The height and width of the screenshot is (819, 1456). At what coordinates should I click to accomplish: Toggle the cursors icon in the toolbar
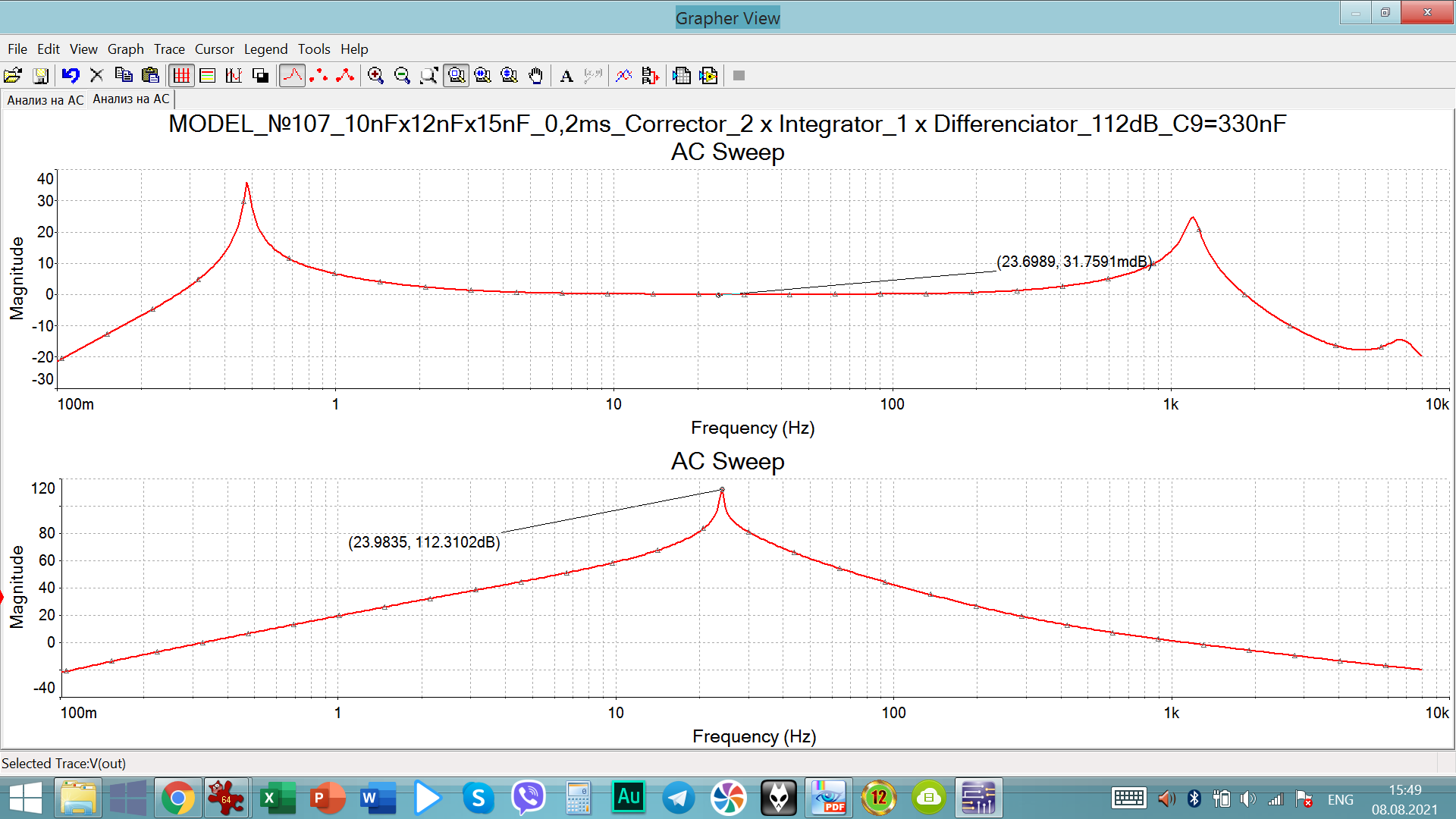(x=234, y=75)
